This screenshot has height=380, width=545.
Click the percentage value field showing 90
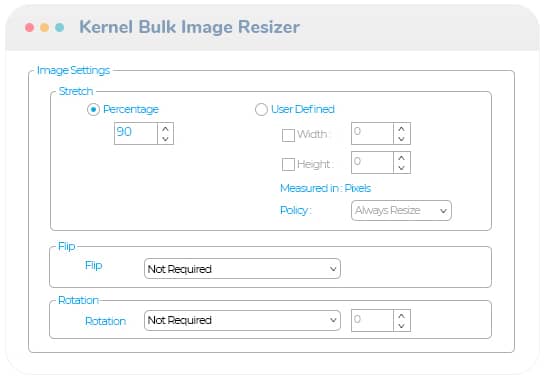136,133
